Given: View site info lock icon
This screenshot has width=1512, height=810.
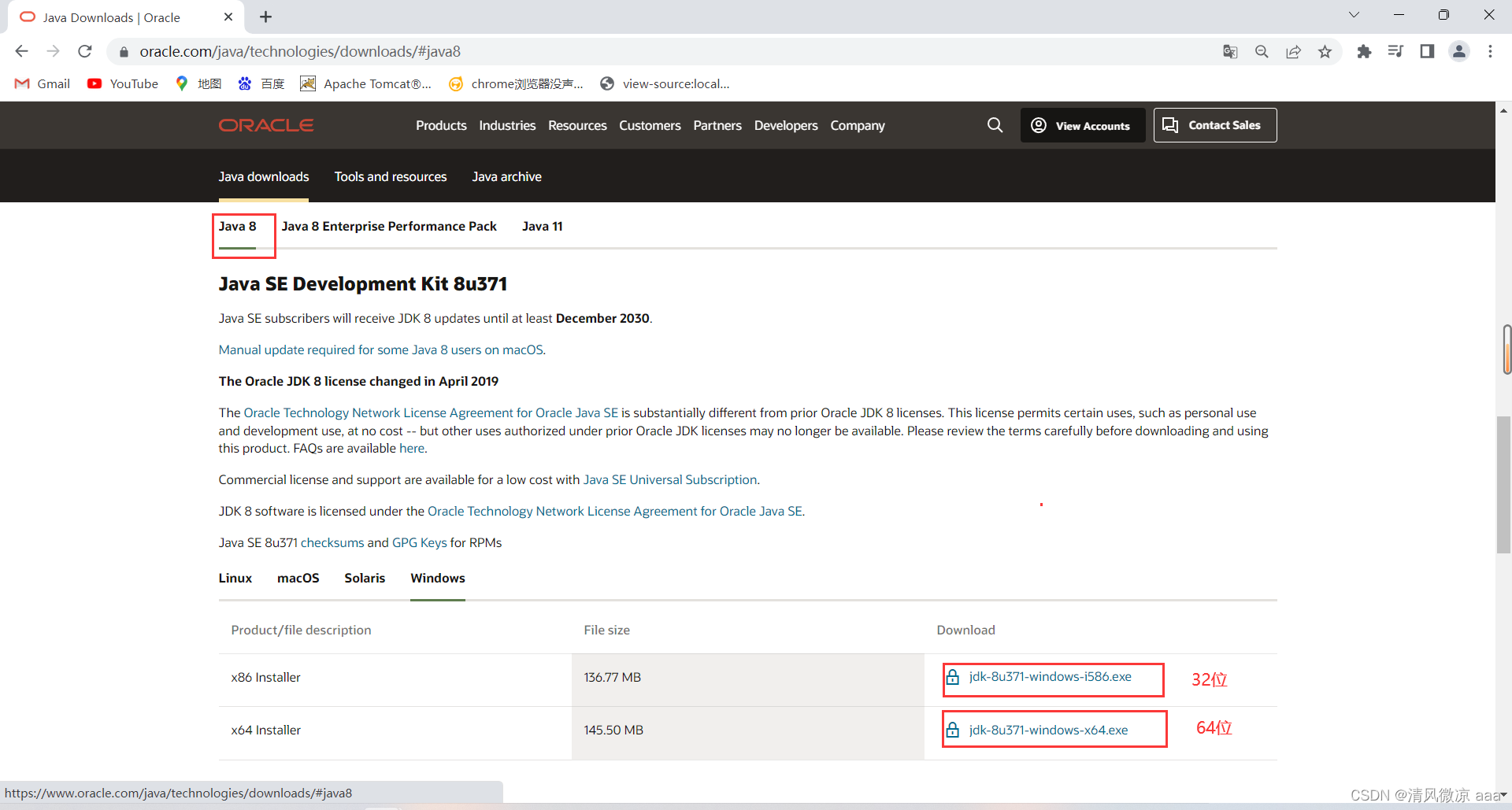Looking at the screenshot, I should [124, 52].
